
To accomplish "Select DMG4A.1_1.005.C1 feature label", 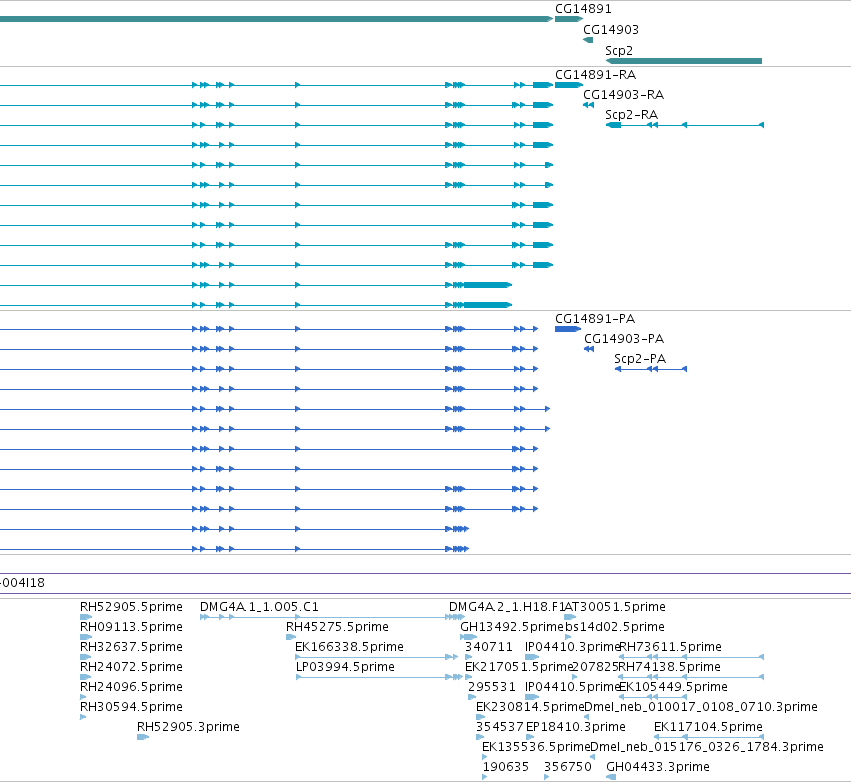I will click(x=259, y=607).
